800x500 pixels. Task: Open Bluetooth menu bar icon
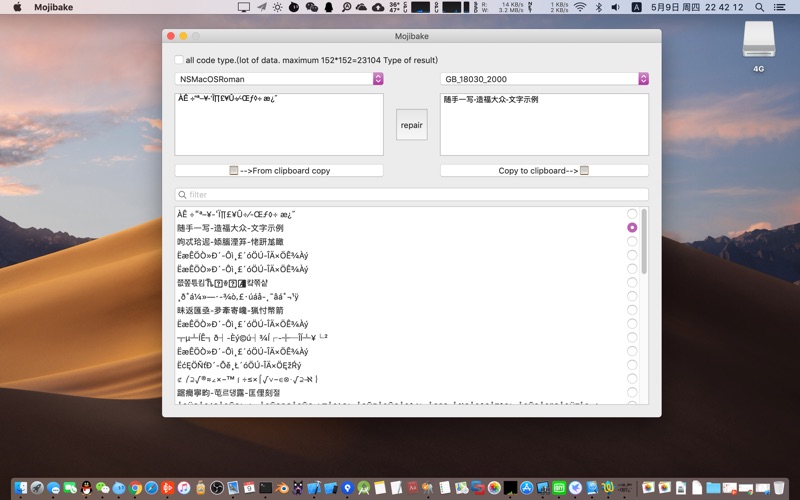(599, 7)
